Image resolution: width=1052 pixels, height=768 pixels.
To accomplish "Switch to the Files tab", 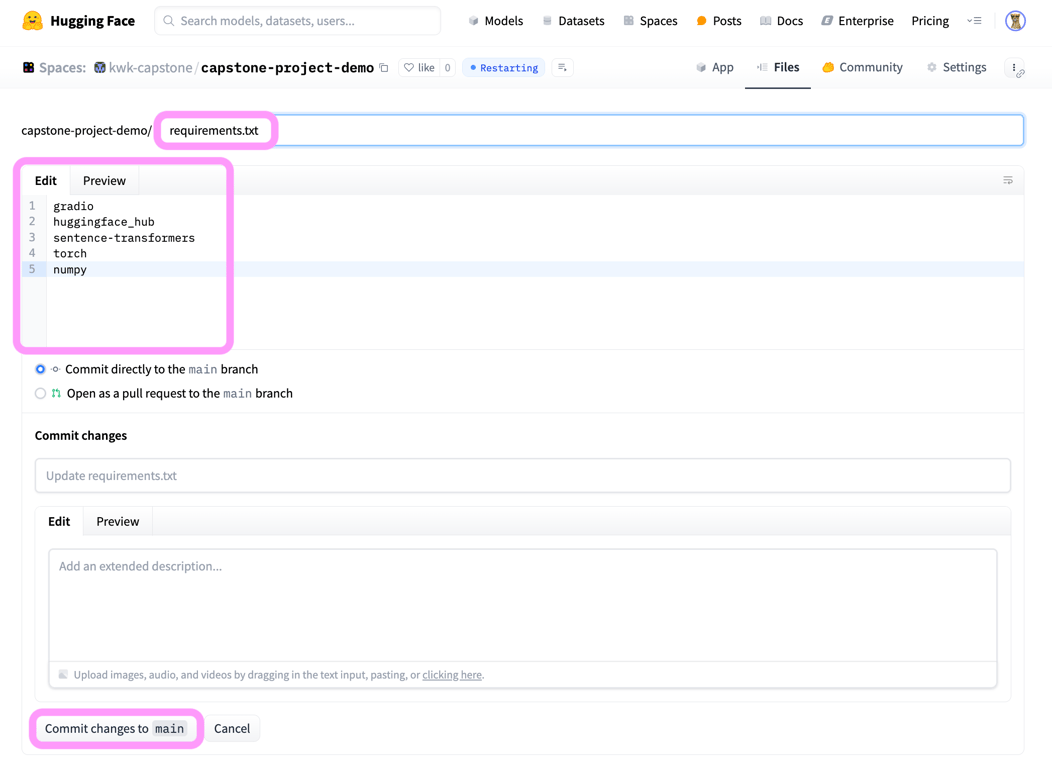I will (778, 67).
